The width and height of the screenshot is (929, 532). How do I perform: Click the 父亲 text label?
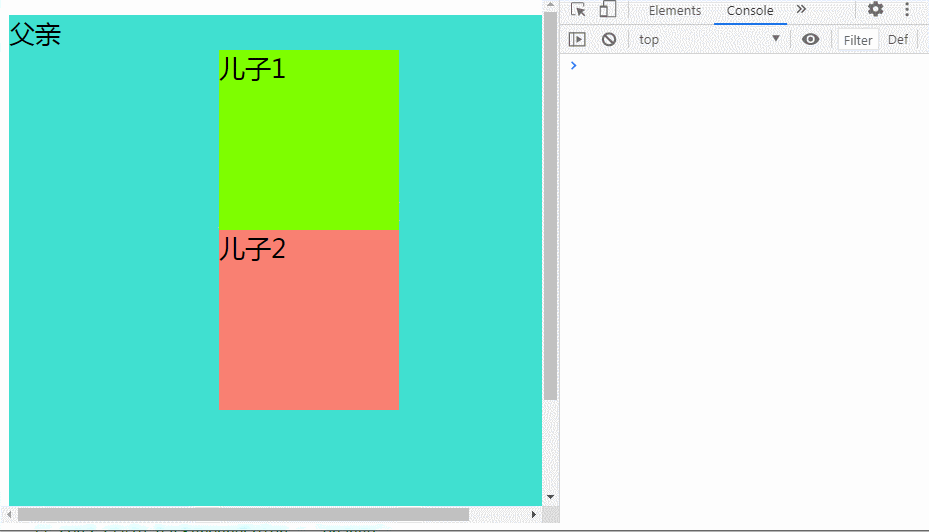[35, 35]
